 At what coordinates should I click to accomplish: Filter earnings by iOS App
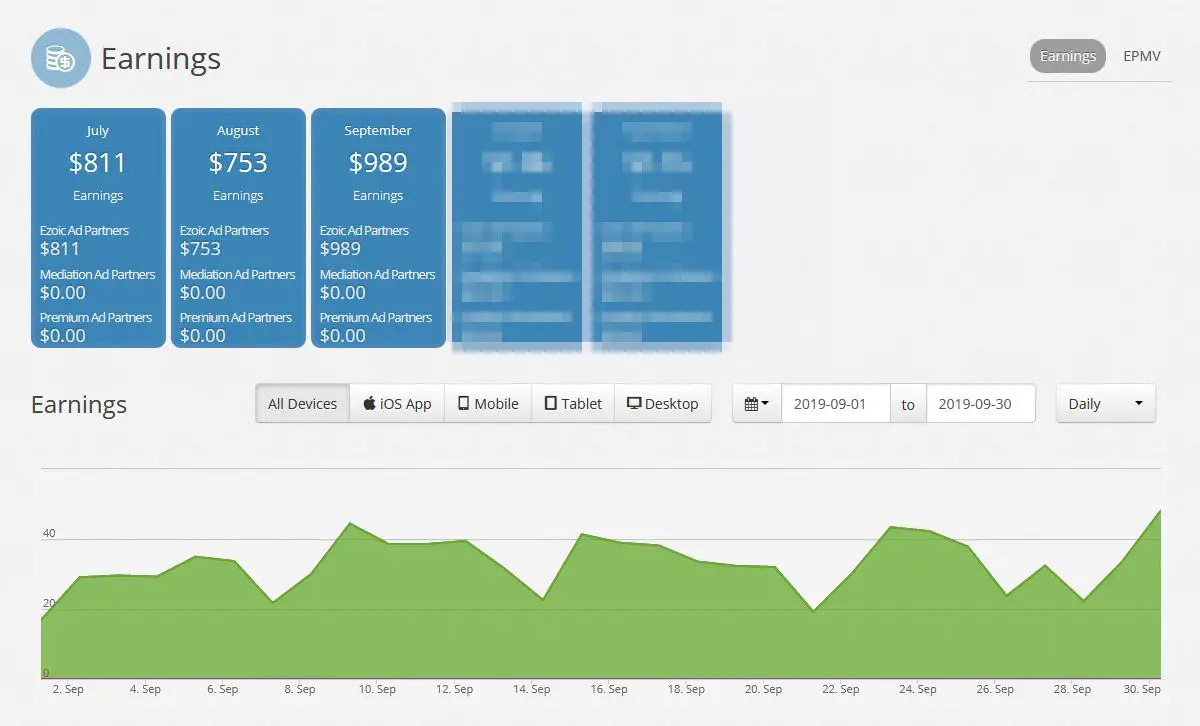pos(397,404)
